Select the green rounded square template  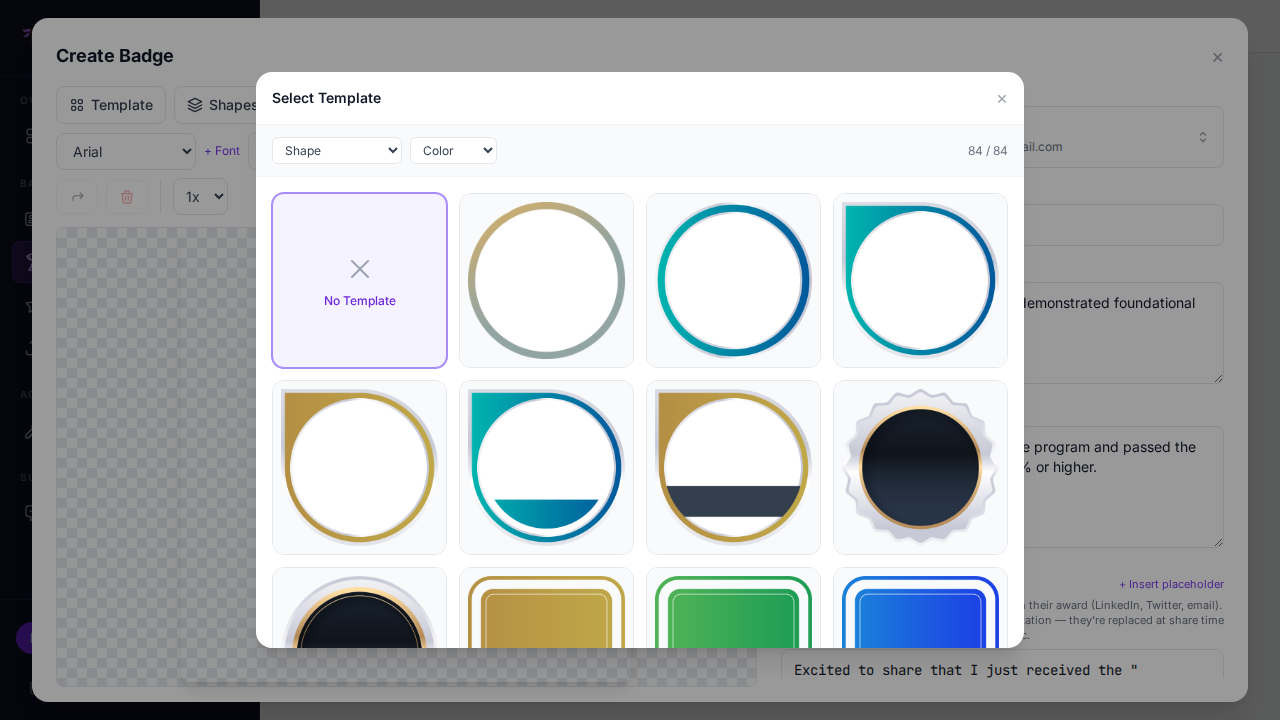733,610
